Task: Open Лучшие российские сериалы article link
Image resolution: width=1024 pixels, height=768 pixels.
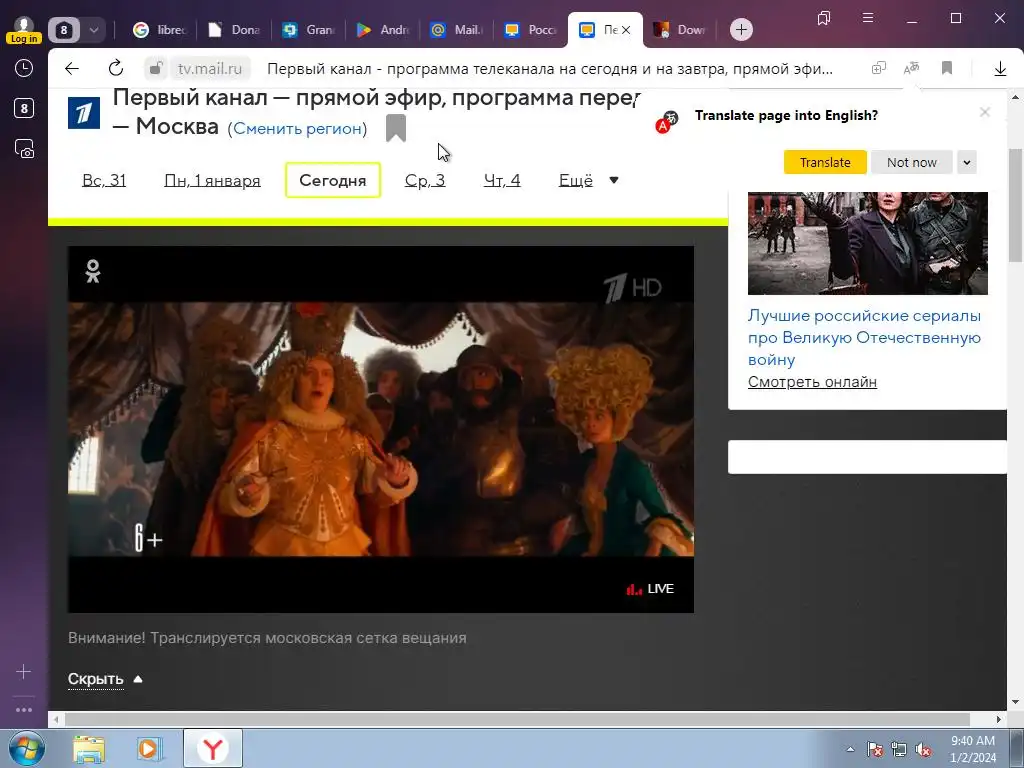Action: click(864, 338)
